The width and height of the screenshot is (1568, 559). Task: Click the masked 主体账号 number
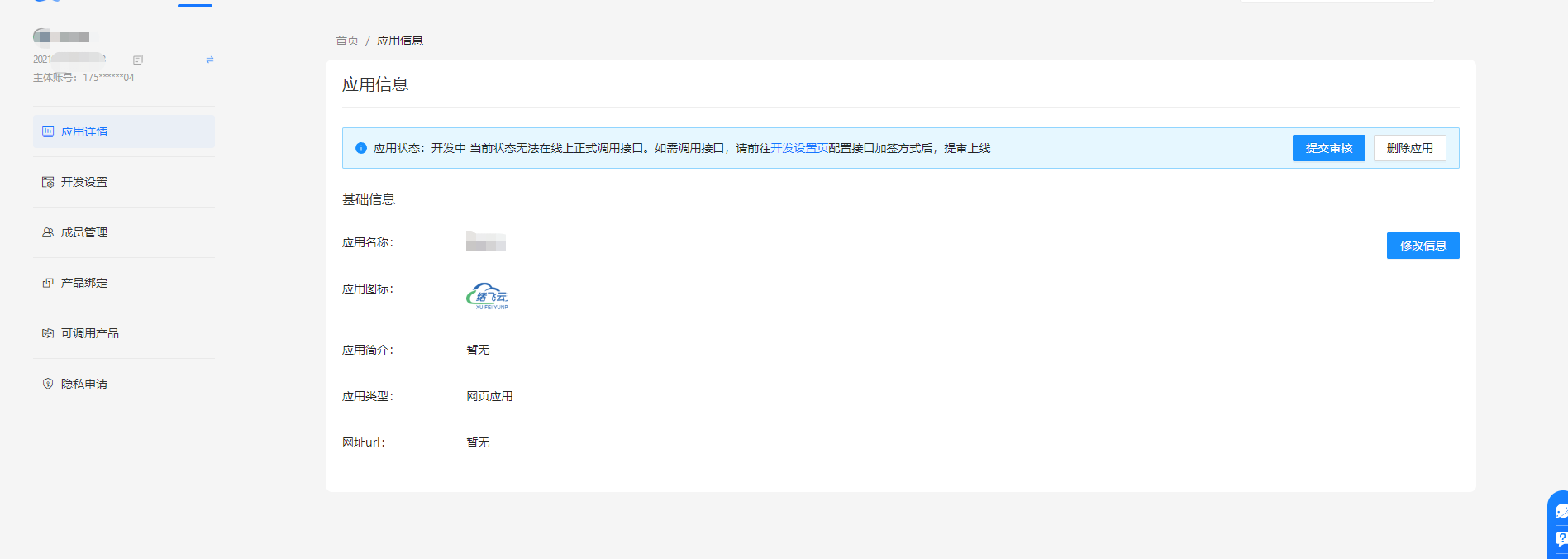tap(108, 78)
